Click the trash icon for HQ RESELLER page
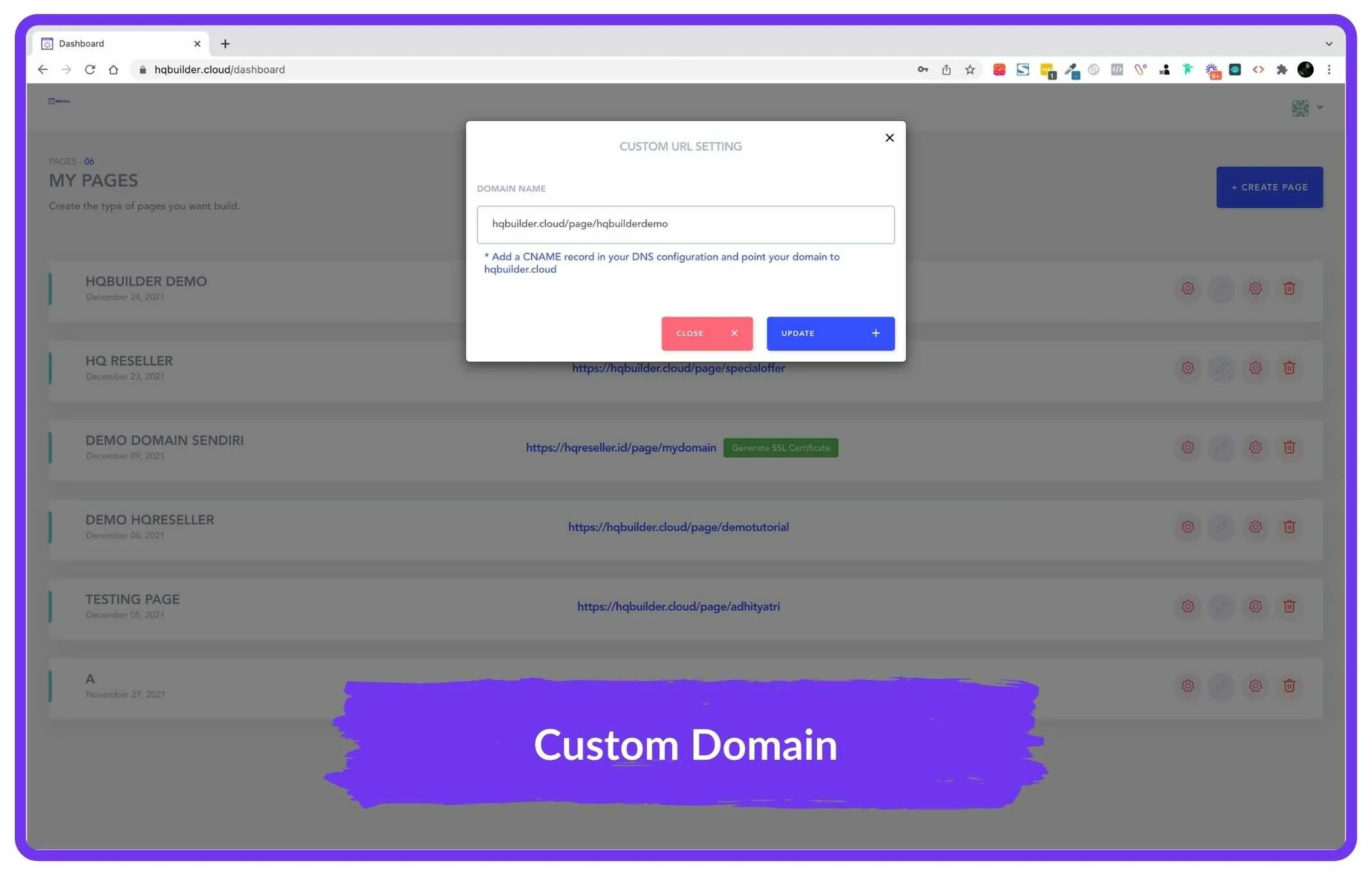Screen dimensions: 1372x875 [x=1289, y=368]
